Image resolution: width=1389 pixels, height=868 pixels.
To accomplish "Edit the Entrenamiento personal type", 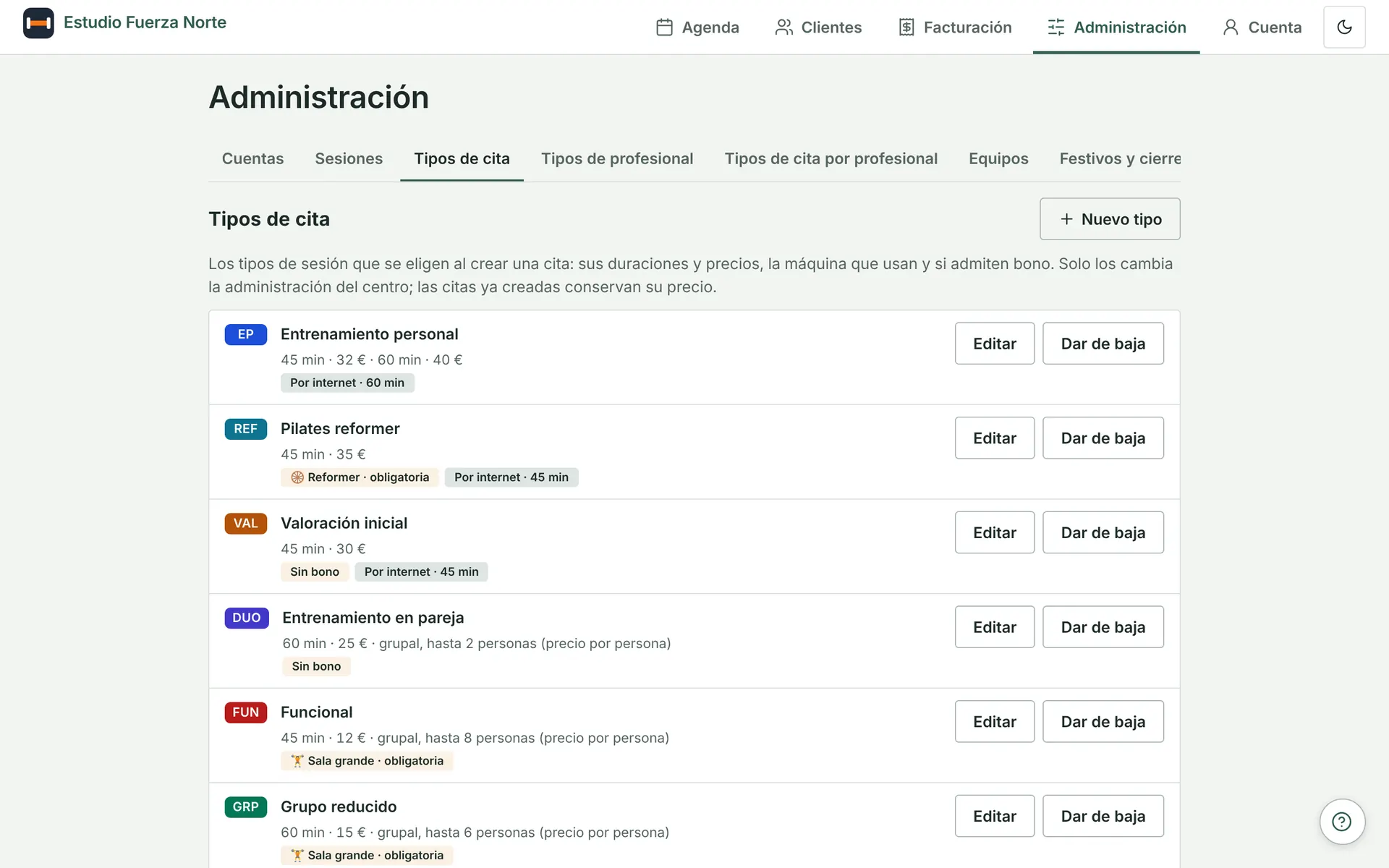I will coord(995,344).
